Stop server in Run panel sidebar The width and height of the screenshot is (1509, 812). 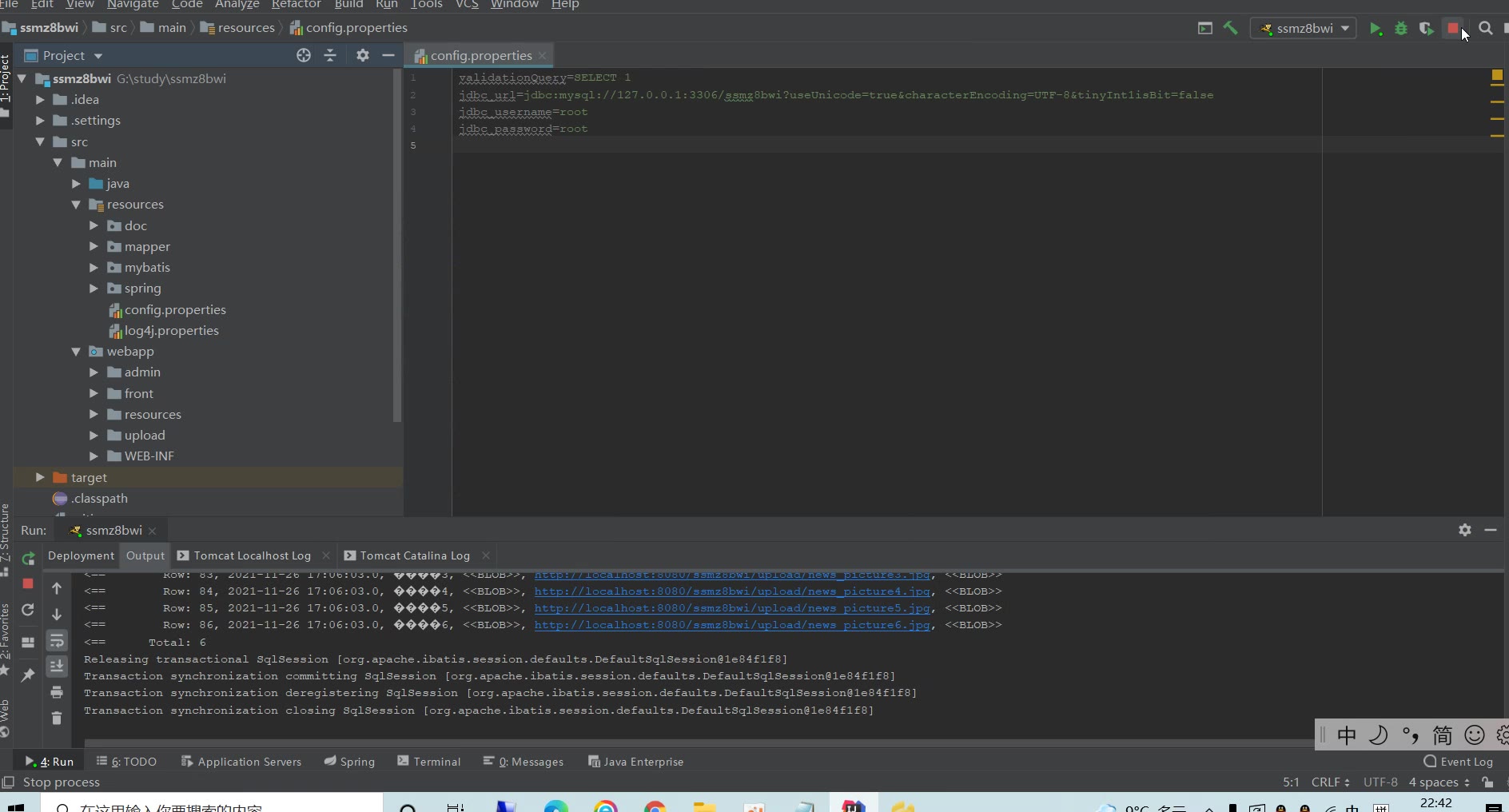click(28, 583)
